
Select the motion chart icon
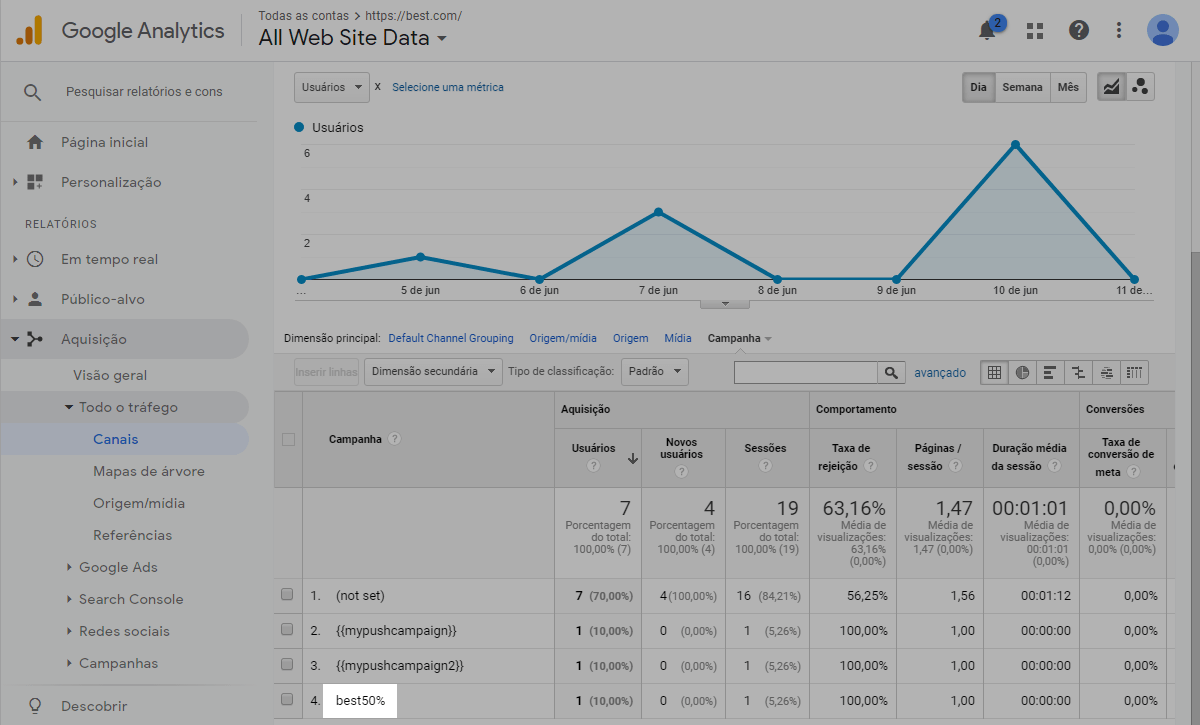pos(1140,87)
